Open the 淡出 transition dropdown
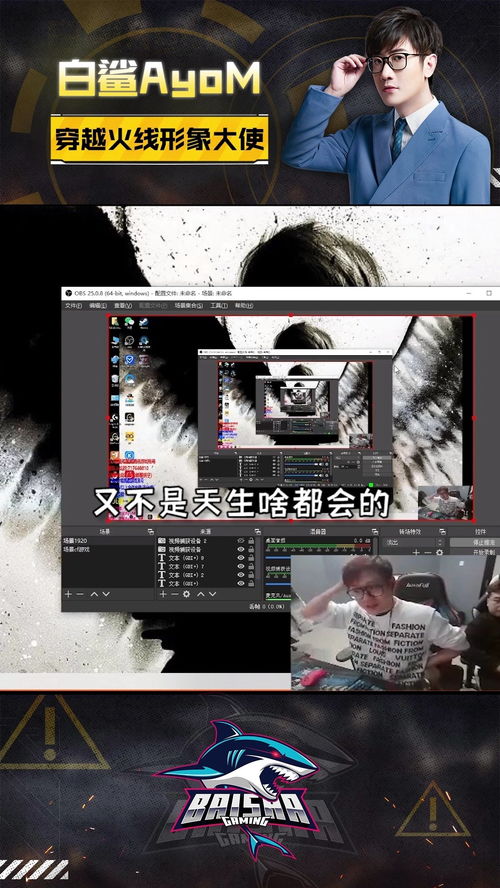This screenshot has width=500, height=888. pos(414,542)
